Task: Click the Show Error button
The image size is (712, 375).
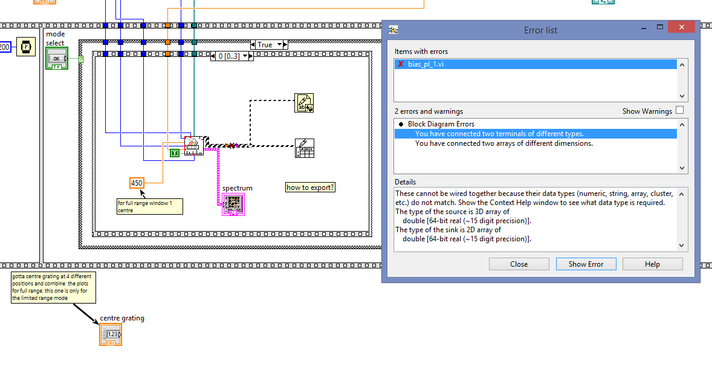Action: pyautogui.click(x=586, y=264)
